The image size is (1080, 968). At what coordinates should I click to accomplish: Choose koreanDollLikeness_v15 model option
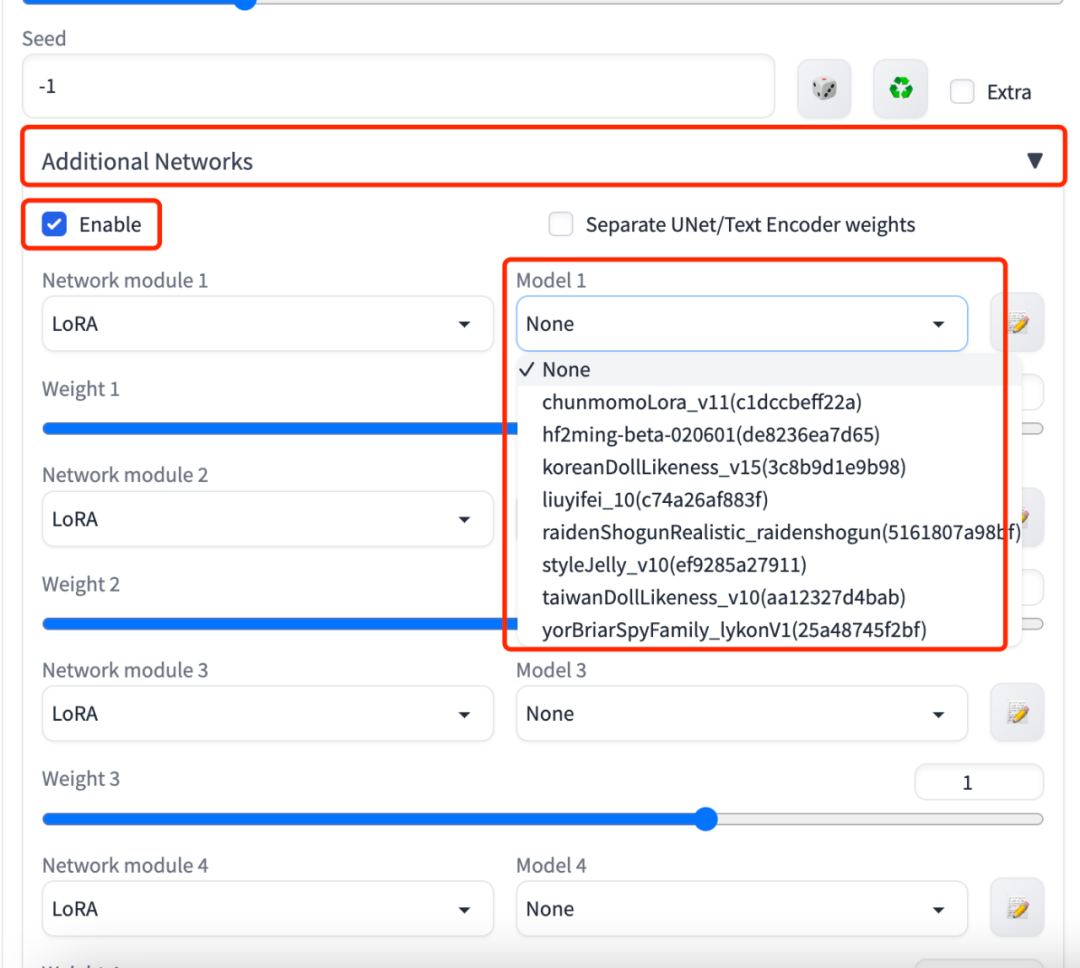click(768, 467)
